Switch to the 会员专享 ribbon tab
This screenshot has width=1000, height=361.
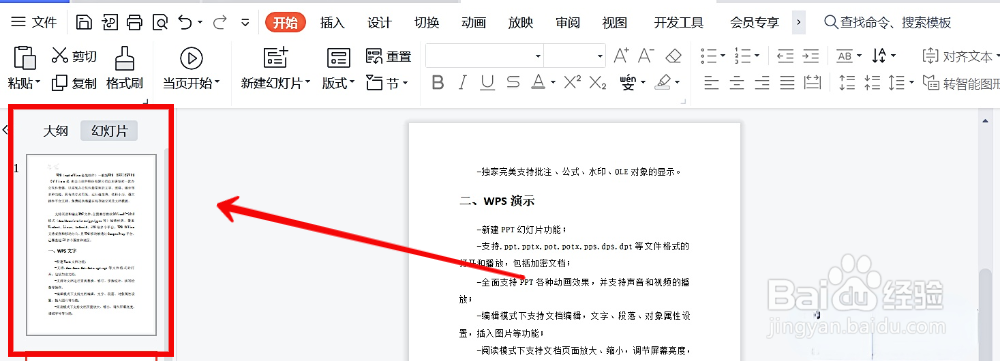[x=754, y=23]
